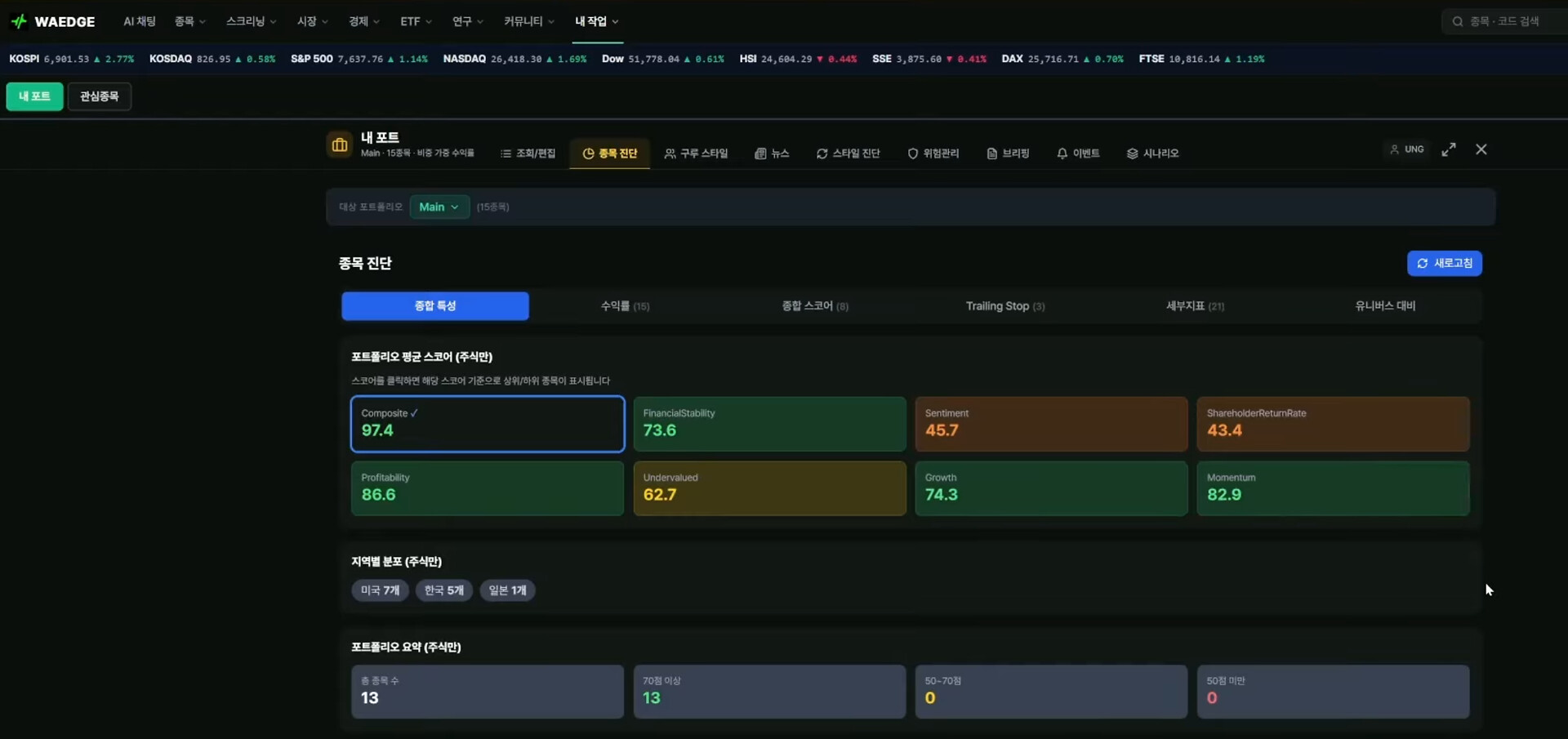Image resolution: width=1568 pixels, height=739 pixels.
Task: Select the Momentum score card
Action: tap(1333, 488)
